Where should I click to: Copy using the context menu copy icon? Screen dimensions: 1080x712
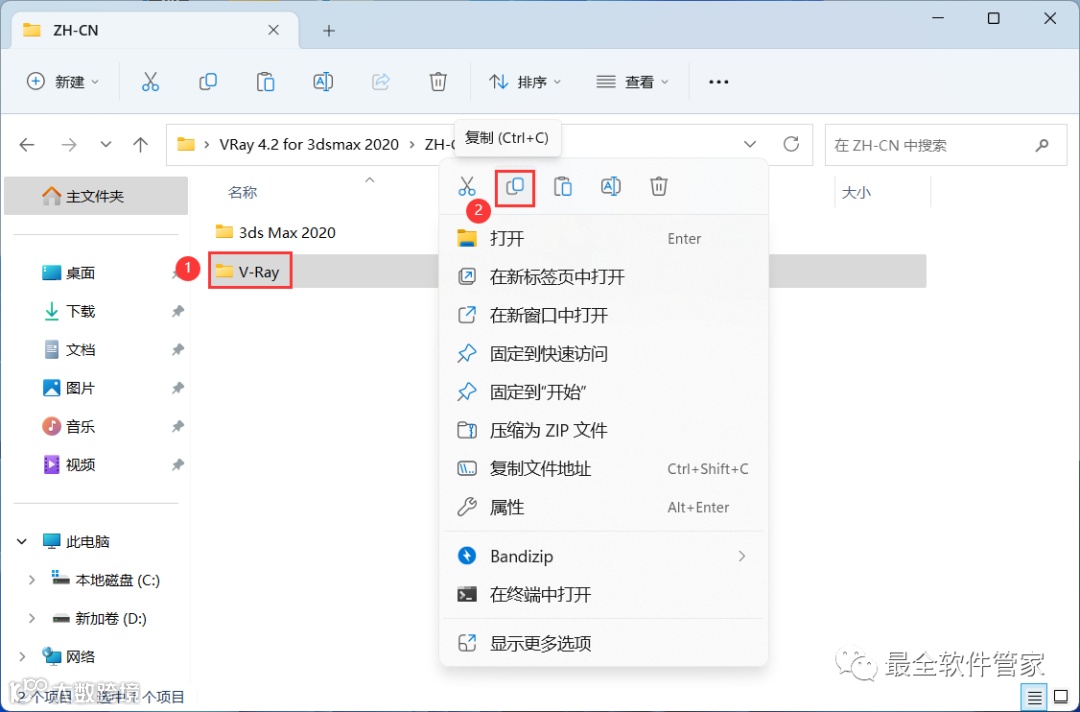[515, 187]
